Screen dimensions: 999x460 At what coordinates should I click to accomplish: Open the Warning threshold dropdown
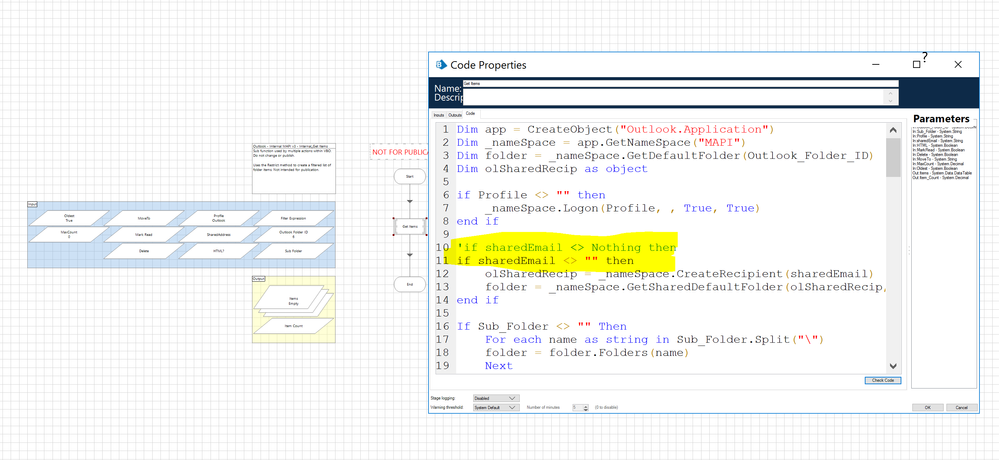point(497,408)
